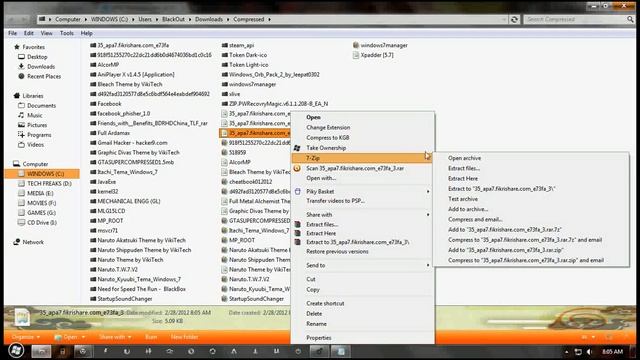Viewport: 640px width, 360px height.
Task: Click Compress and email... entry
Action: [x=475, y=219]
